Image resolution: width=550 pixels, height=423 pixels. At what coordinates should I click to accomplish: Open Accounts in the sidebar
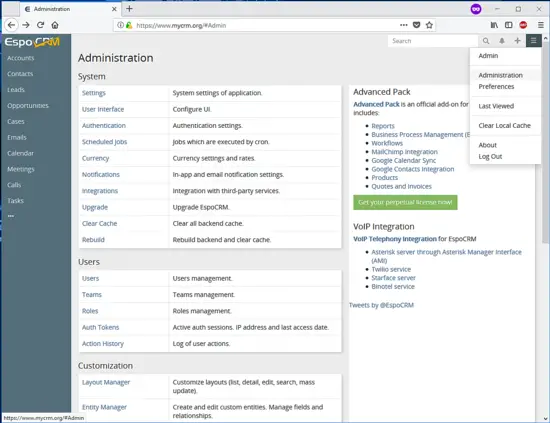coord(21,58)
